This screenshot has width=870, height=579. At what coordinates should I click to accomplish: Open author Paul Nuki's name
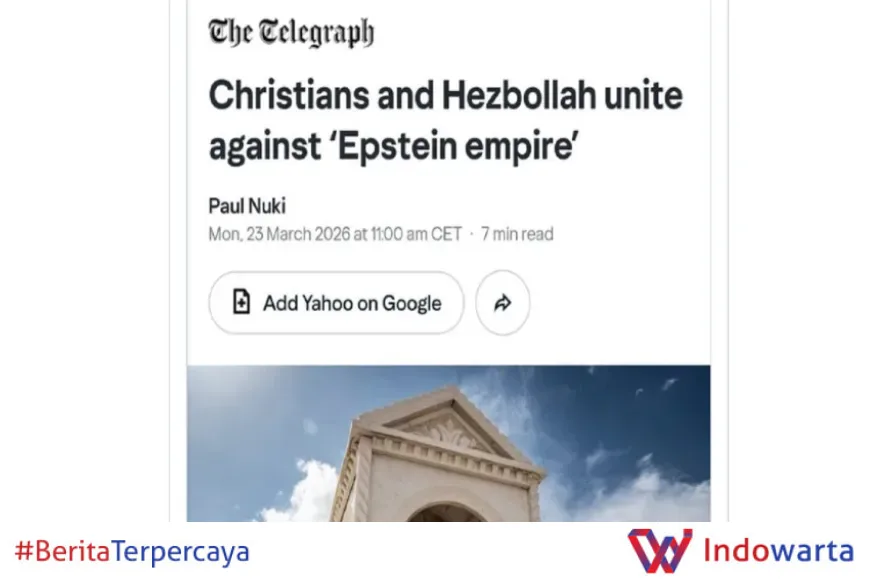tap(247, 206)
